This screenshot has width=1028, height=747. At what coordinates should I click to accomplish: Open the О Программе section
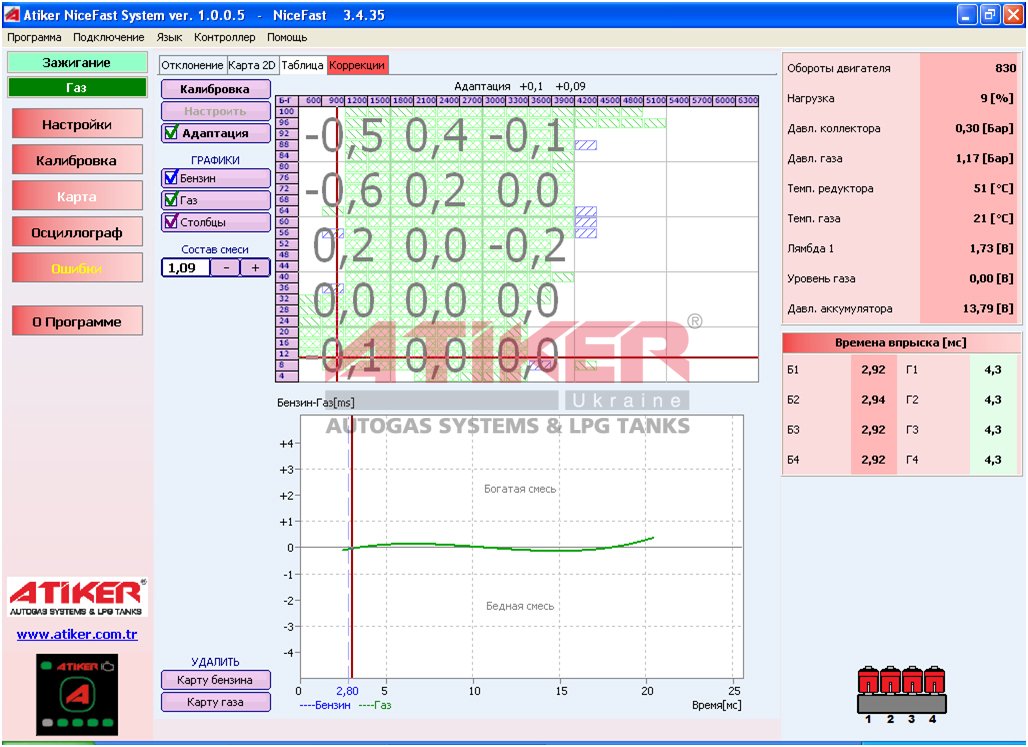pos(77,321)
